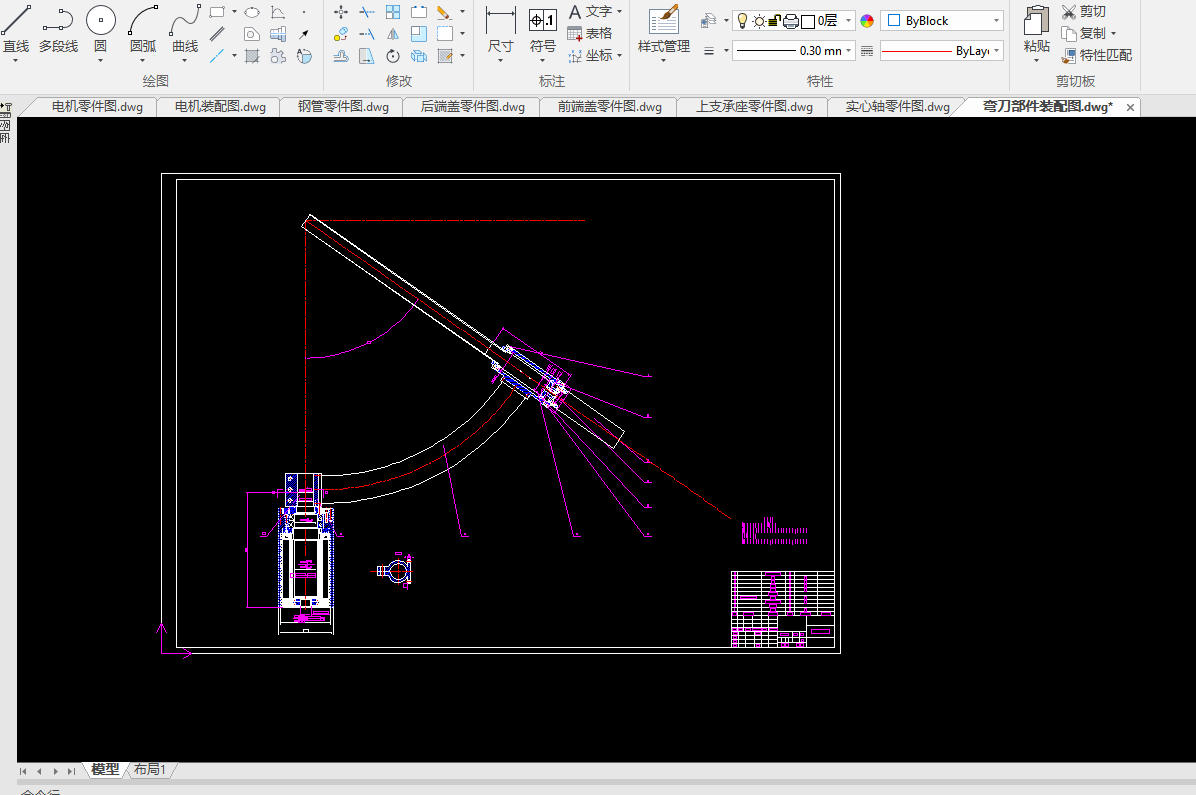
Task: Switch to the 布局1 layout tab
Action: pos(150,769)
